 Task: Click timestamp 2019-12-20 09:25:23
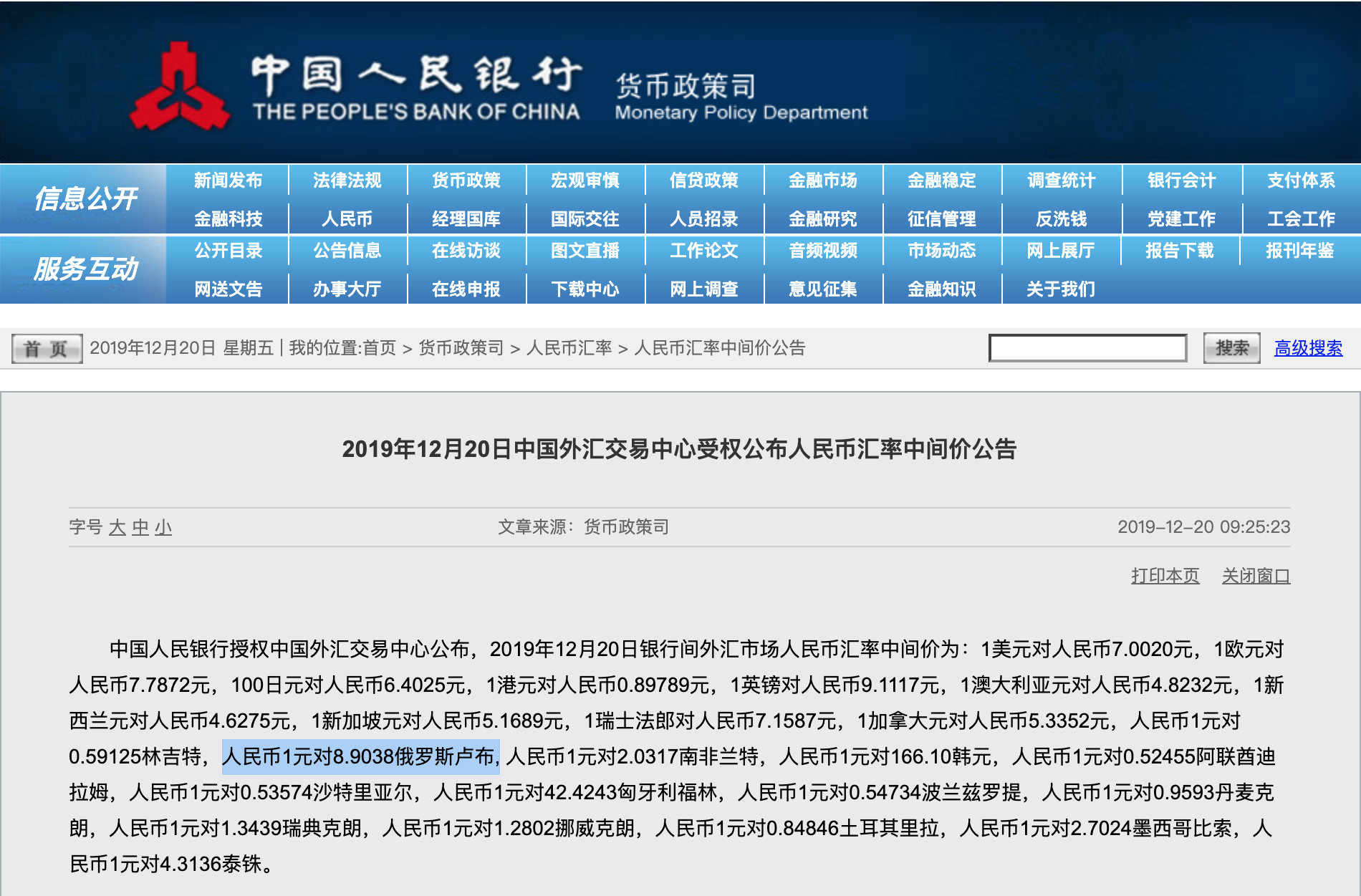coord(1203,527)
